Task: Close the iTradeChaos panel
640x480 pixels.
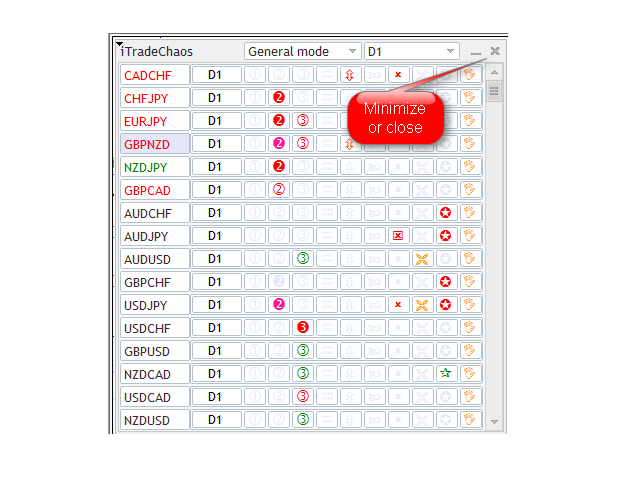Action: (x=495, y=51)
